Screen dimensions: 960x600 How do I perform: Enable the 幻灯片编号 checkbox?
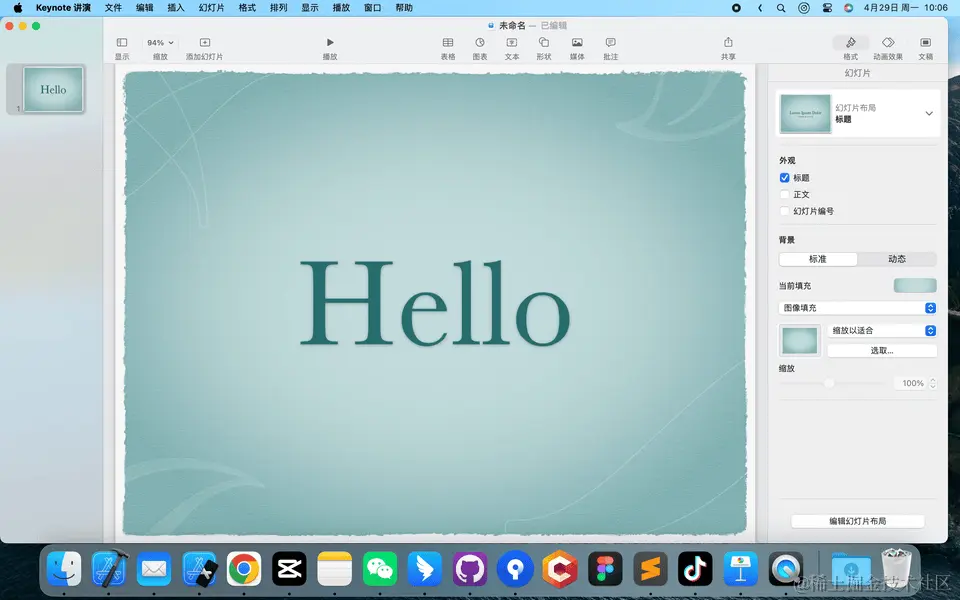click(x=784, y=211)
